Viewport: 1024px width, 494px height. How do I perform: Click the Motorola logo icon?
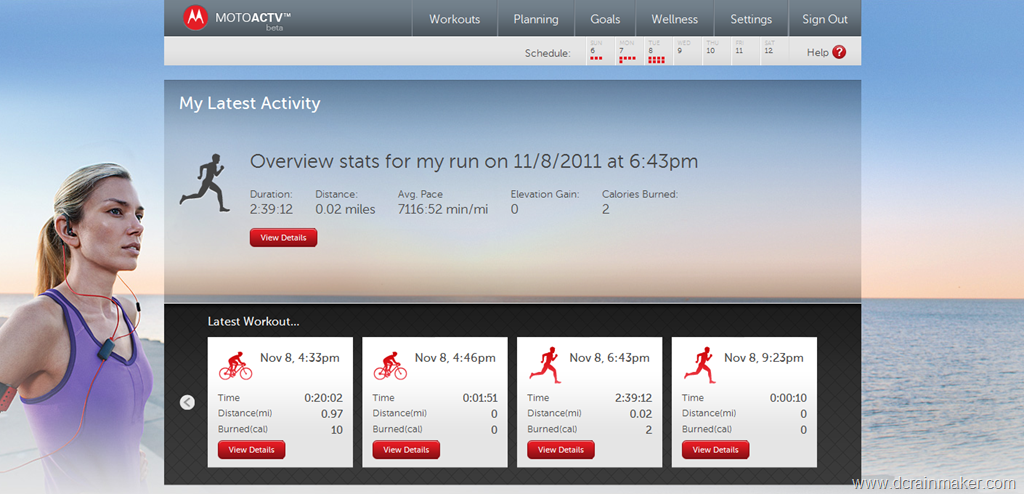pyautogui.click(x=195, y=18)
